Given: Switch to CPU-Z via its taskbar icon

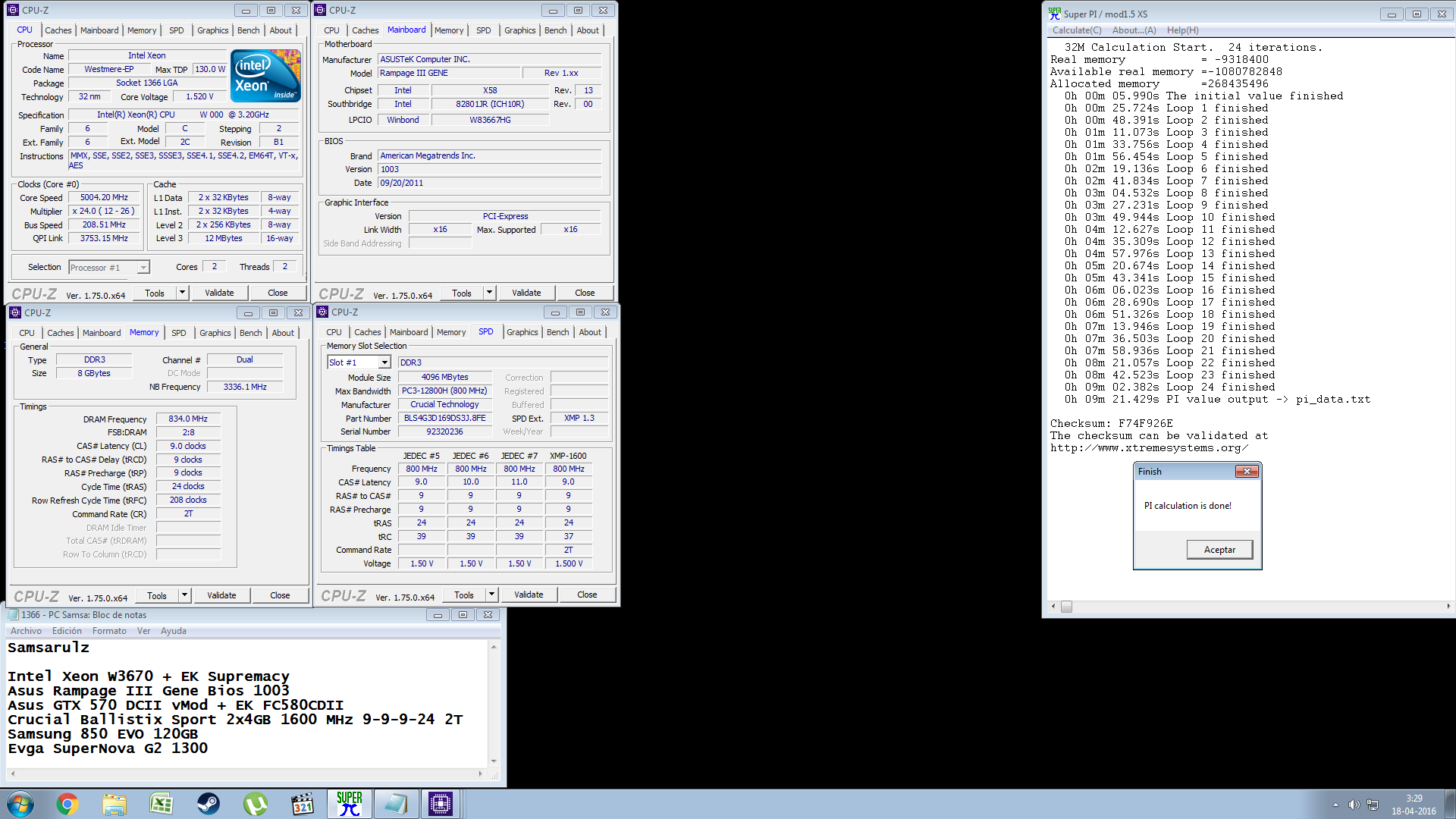Looking at the screenshot, I should click(441, 804).
